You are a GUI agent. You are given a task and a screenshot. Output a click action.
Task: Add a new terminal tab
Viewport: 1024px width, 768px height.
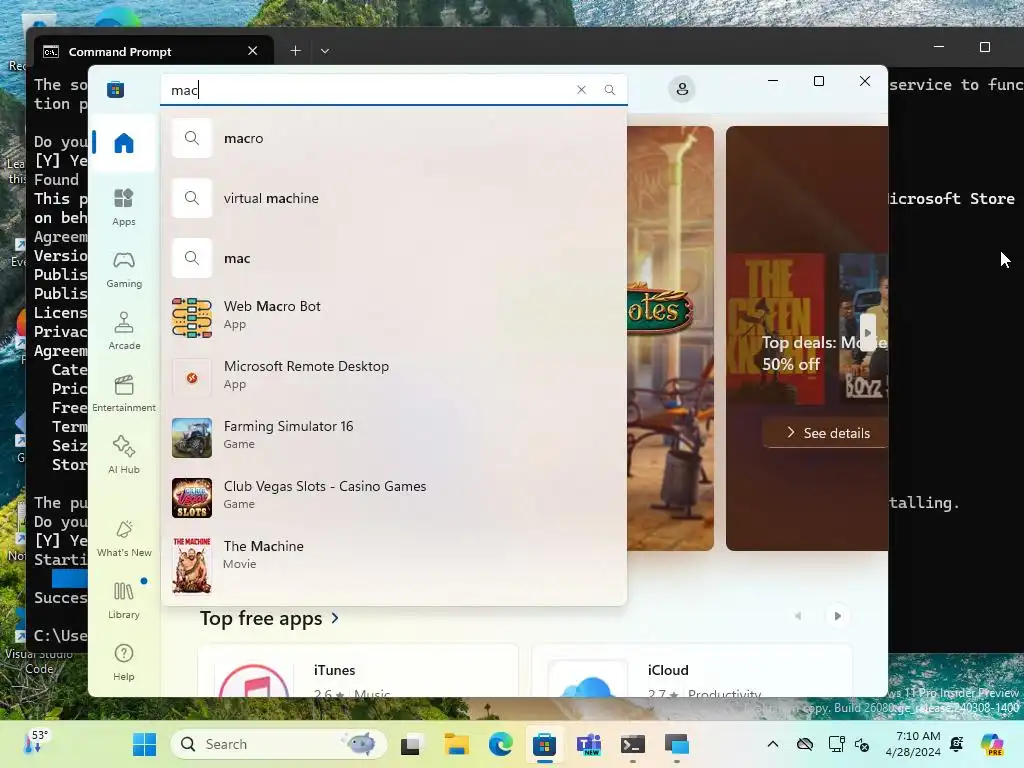(295, 50)
